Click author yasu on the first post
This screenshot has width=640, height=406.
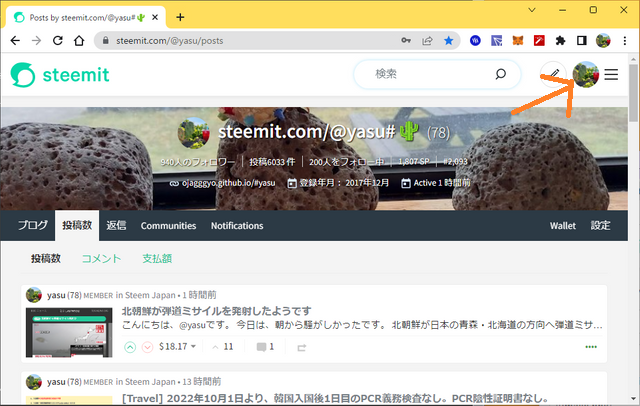(56, 295)
